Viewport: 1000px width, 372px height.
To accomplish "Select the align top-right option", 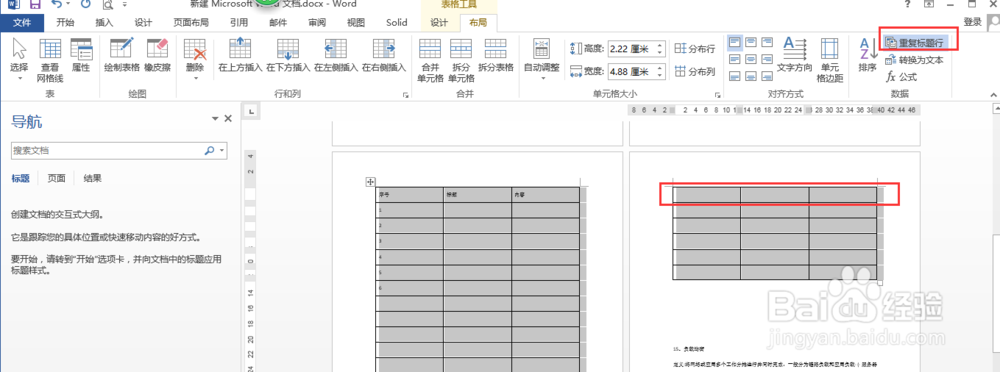I will pos(767,43).
